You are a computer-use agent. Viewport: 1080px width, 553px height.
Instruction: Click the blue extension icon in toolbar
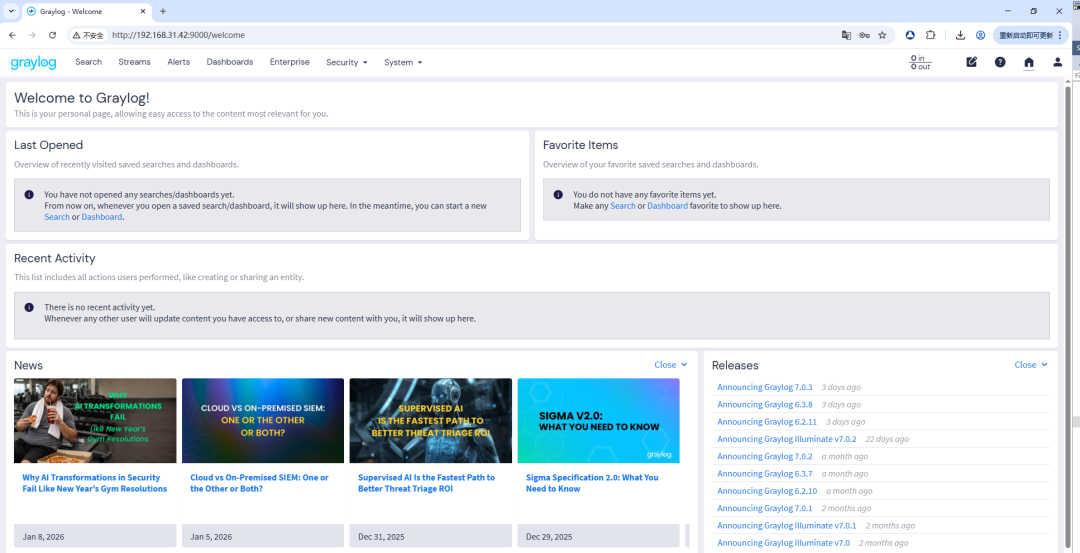[910, 35]
